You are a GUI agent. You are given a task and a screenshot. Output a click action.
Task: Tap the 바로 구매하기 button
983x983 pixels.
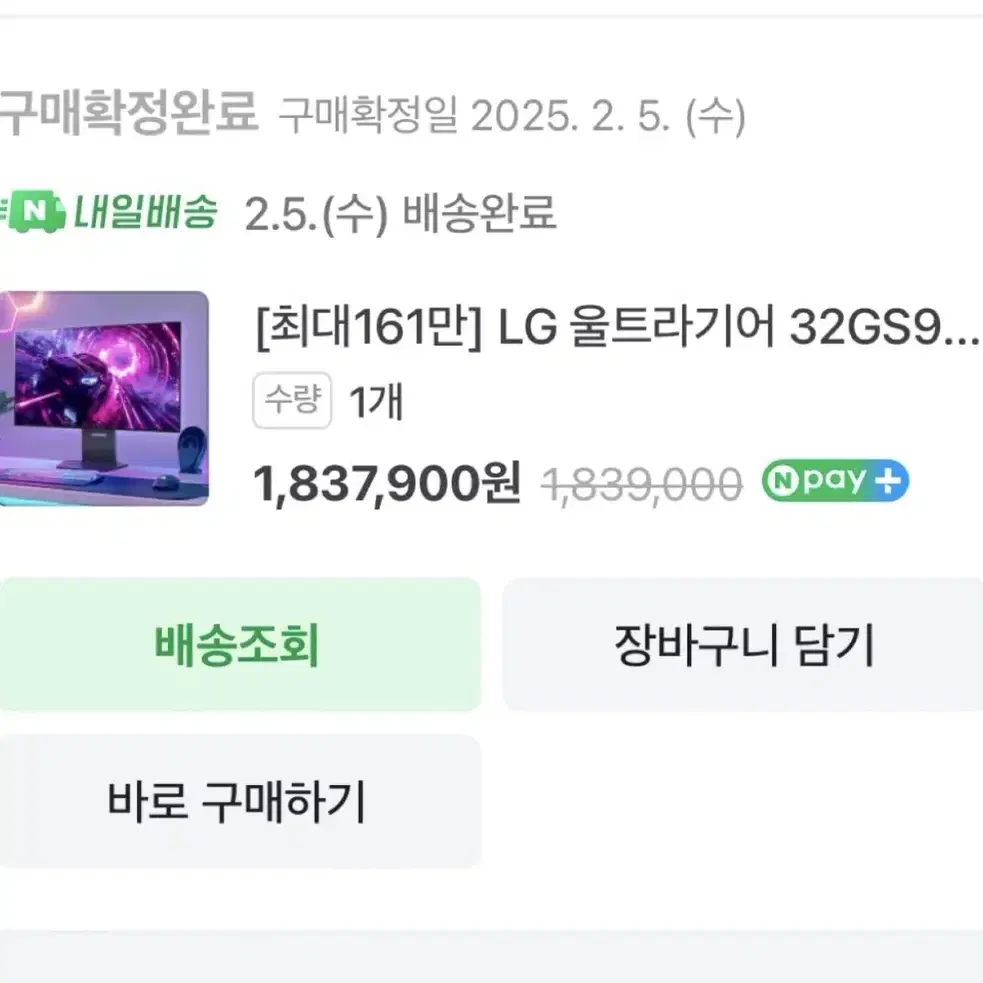[x=238, y=801]
